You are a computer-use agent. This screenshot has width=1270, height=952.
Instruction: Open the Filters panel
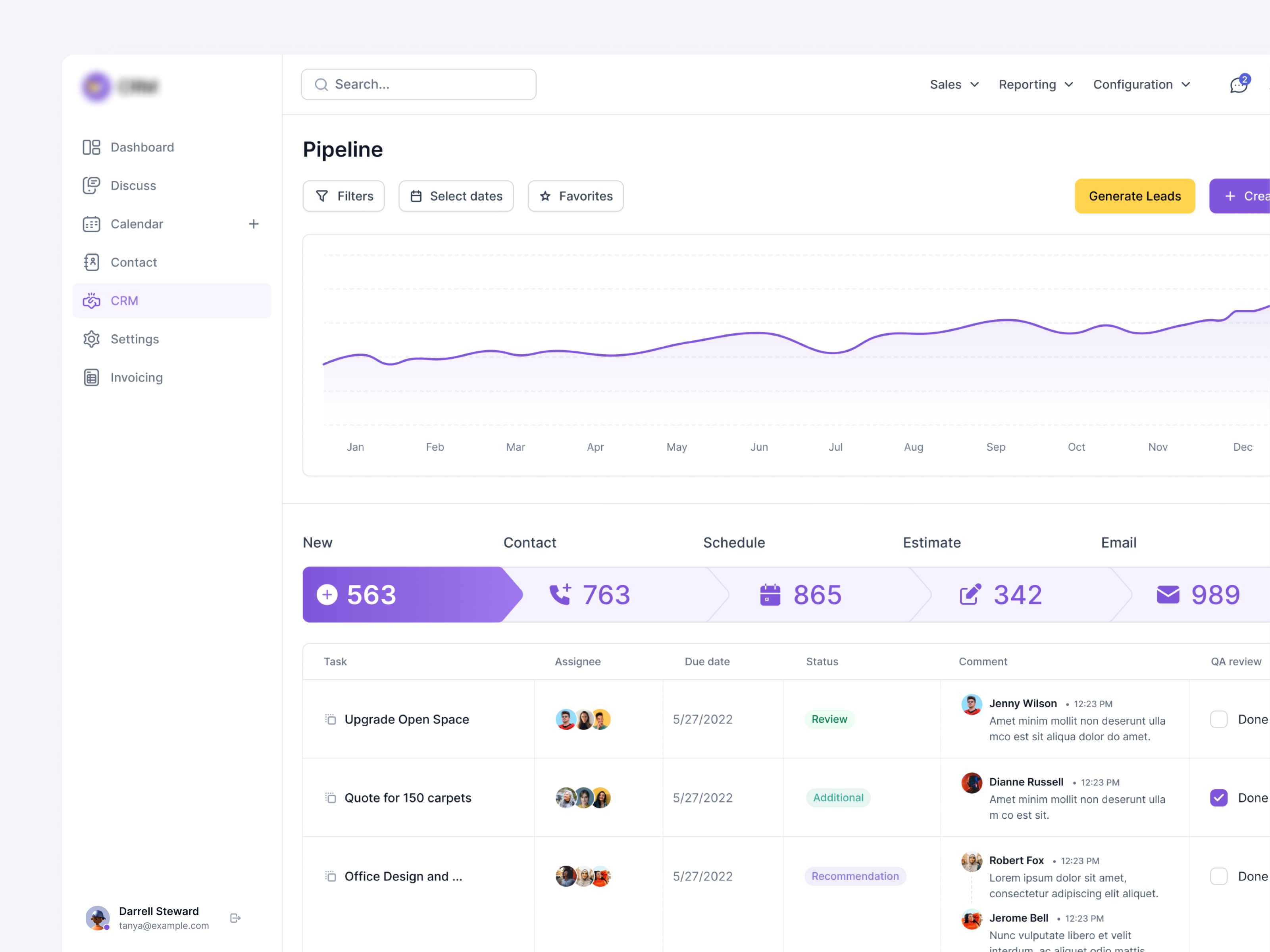pyautogui.click(x=343, y=196)
